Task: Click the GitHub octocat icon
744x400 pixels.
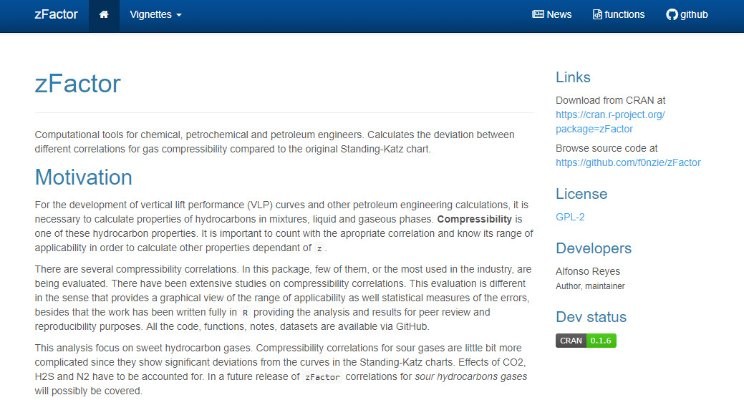Action: click(x=672, y=15)
